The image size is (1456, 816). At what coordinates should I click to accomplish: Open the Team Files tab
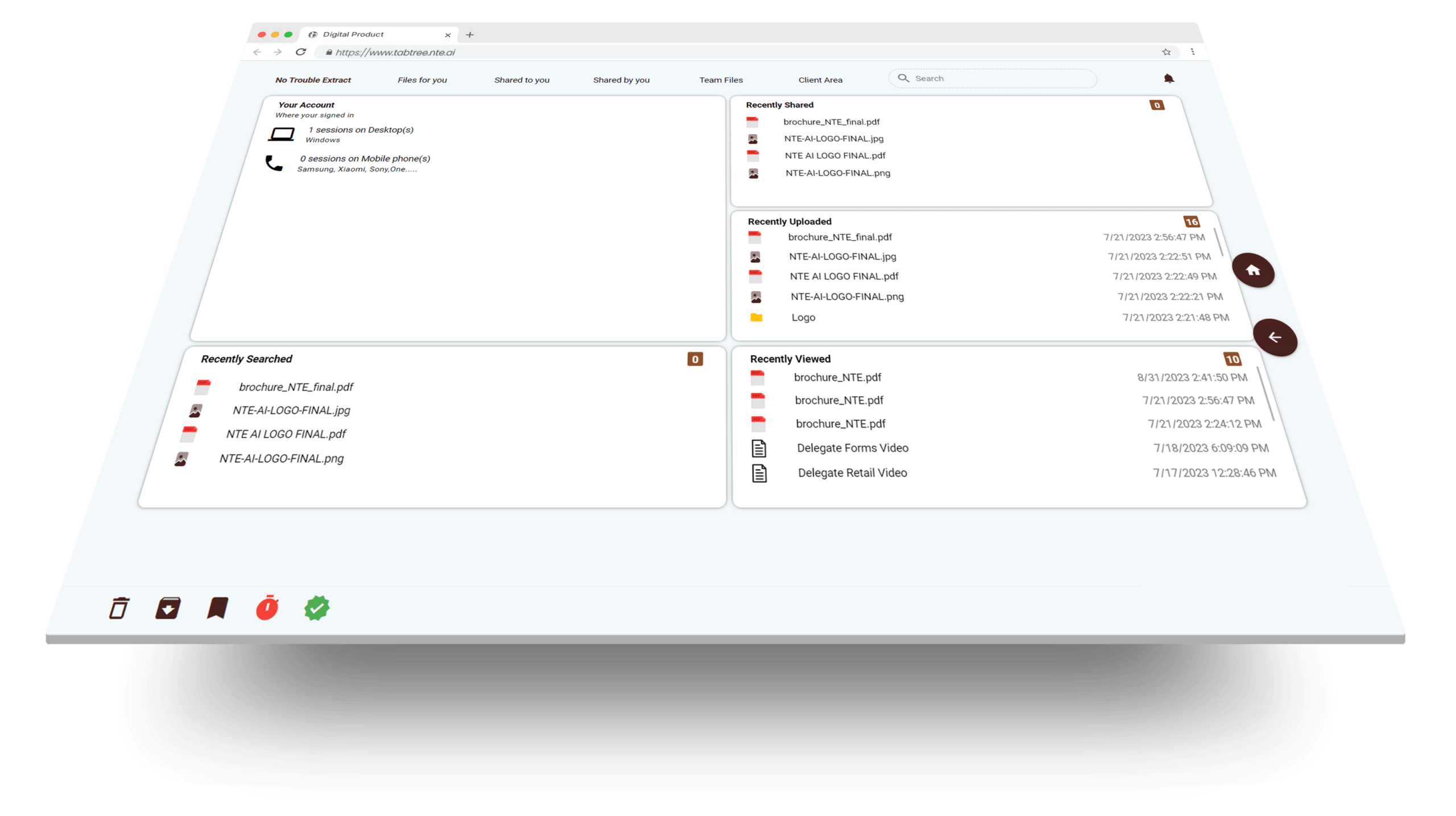coord(721,80)
